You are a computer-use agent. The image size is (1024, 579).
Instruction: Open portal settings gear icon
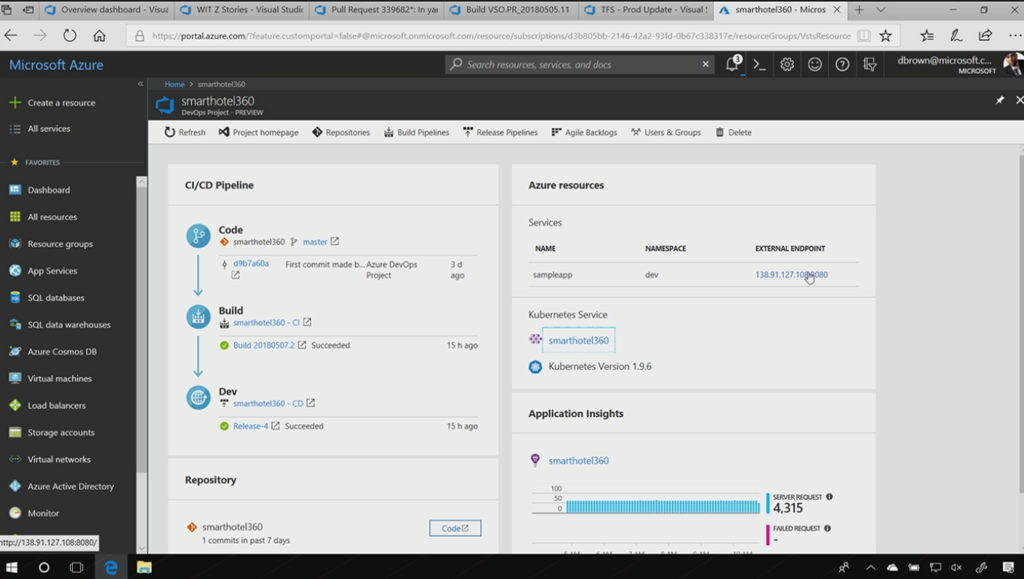click(787, 64)
